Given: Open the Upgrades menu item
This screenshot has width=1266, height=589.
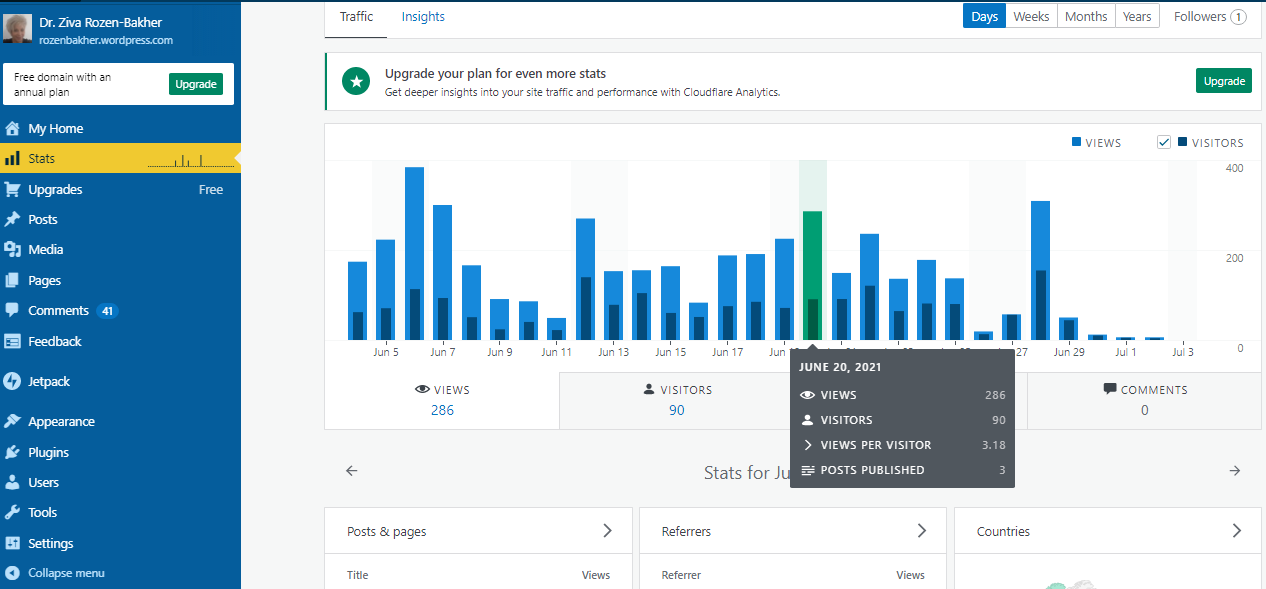Looking at the screenshot, I should (120, 189).
